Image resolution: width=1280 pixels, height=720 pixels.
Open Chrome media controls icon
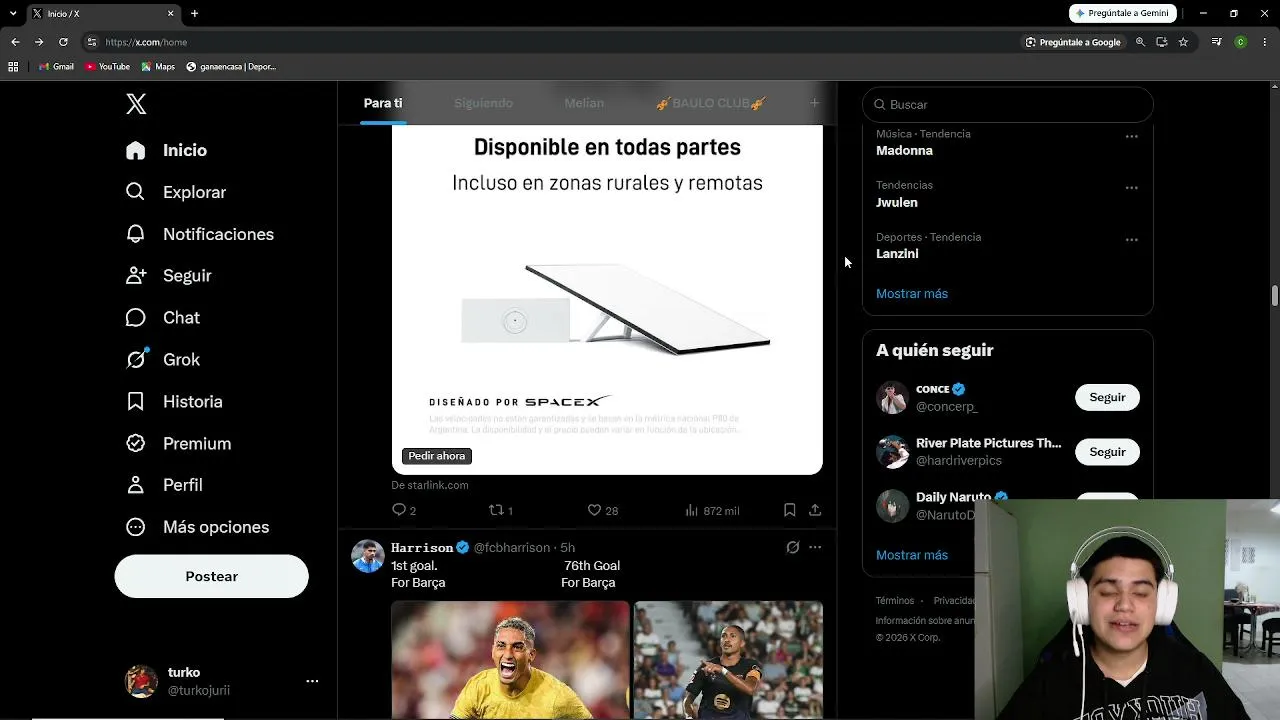[x=1216, y=42]
